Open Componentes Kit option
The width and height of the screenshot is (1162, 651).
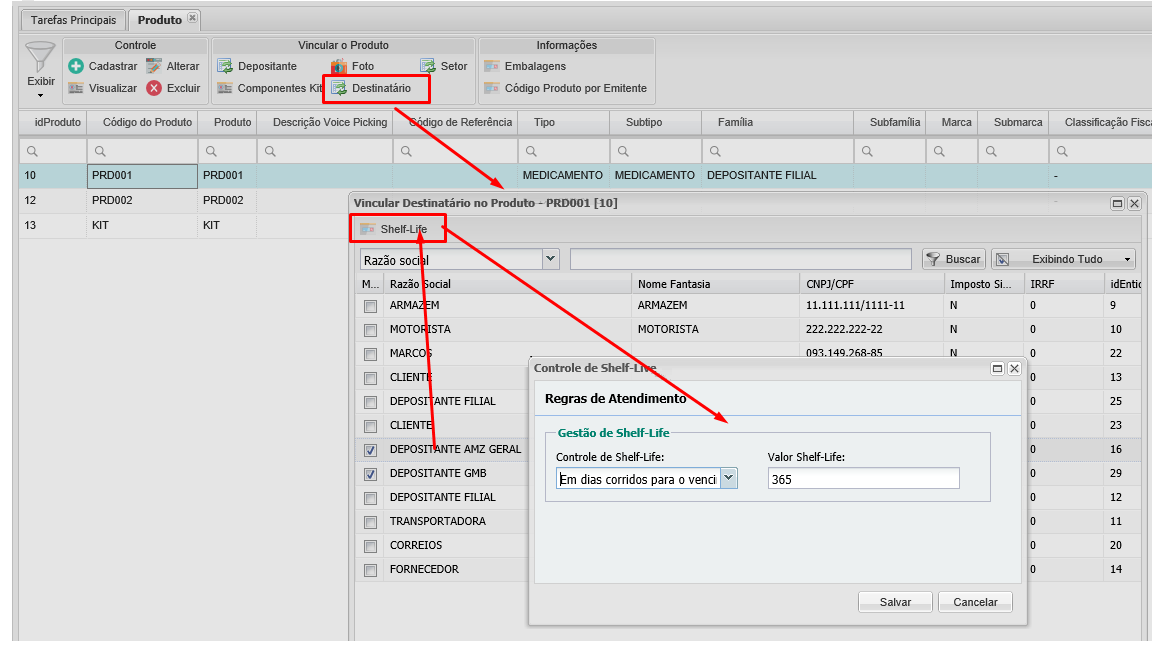270,88
